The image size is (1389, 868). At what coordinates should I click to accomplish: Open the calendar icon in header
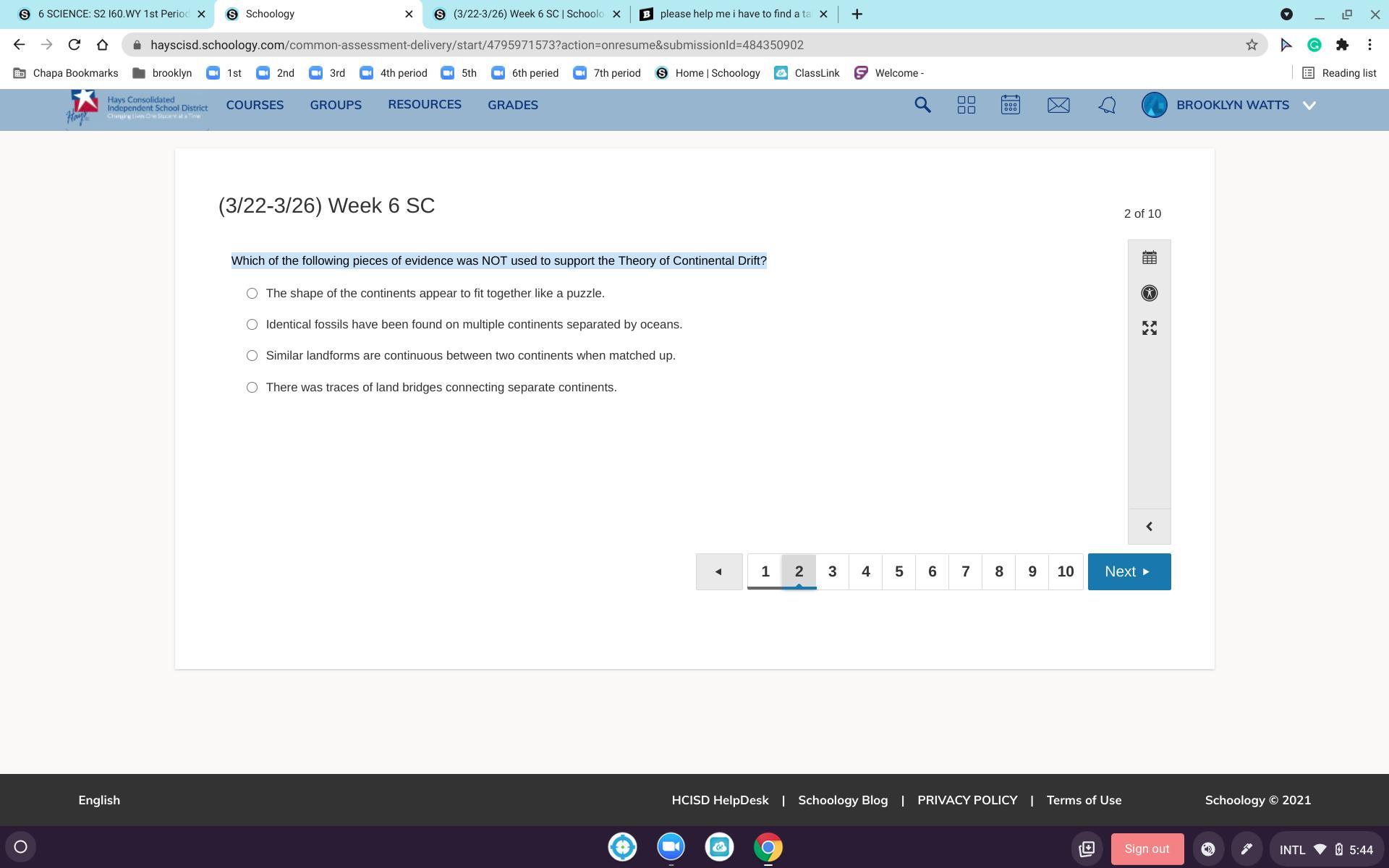[x=1011, y=105]
